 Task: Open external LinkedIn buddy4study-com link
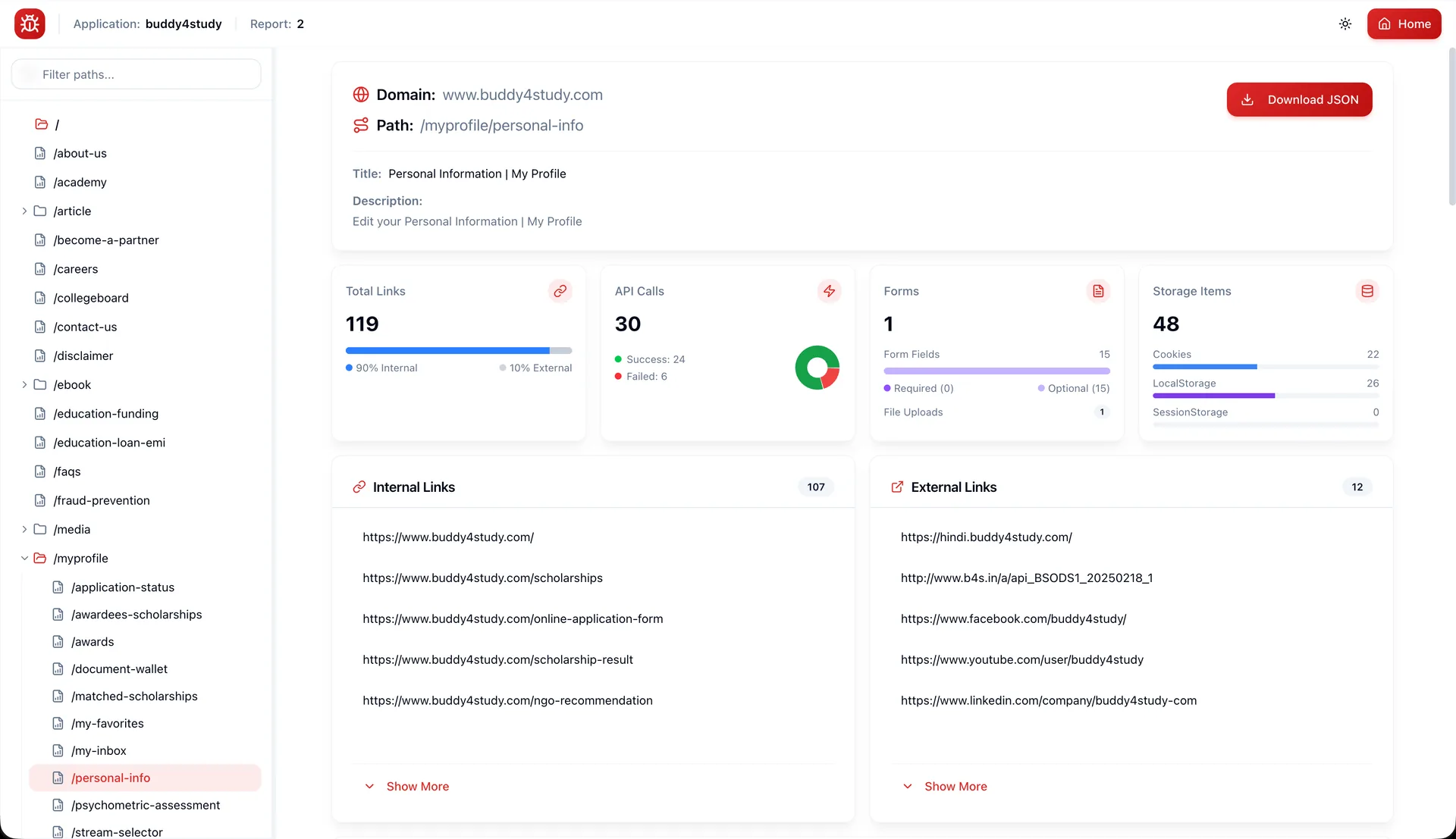click(1048, 701)
